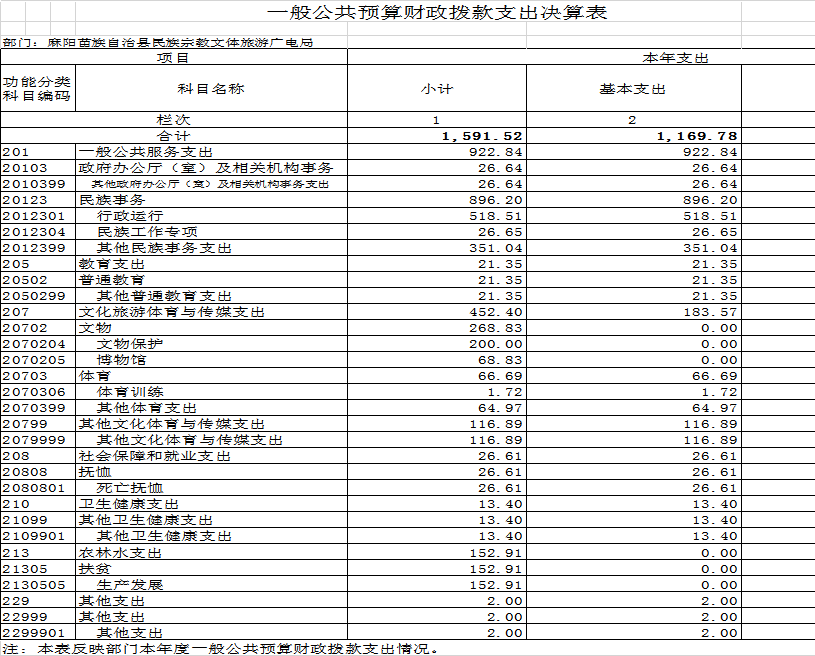Click the 基本支出 column header
This screenshot has height=656, width=815.
631,89
